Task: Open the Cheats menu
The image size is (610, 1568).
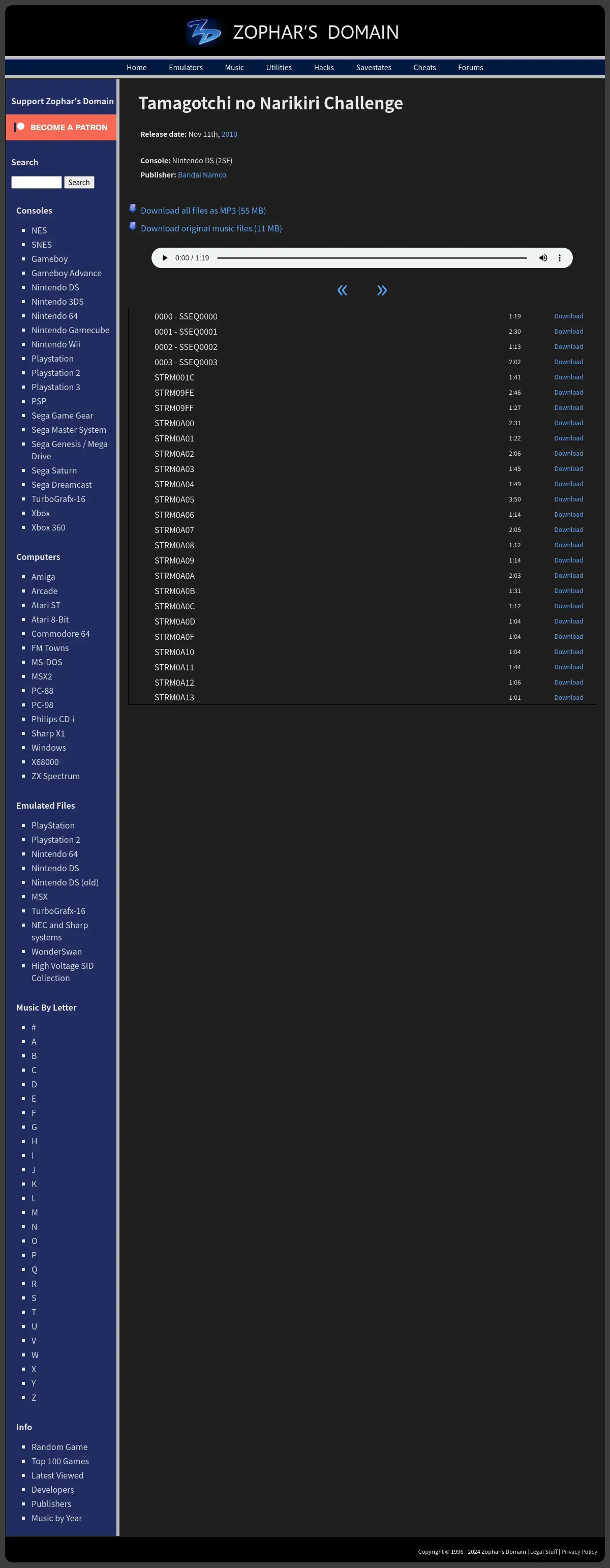Action: [x=424, y=68]
